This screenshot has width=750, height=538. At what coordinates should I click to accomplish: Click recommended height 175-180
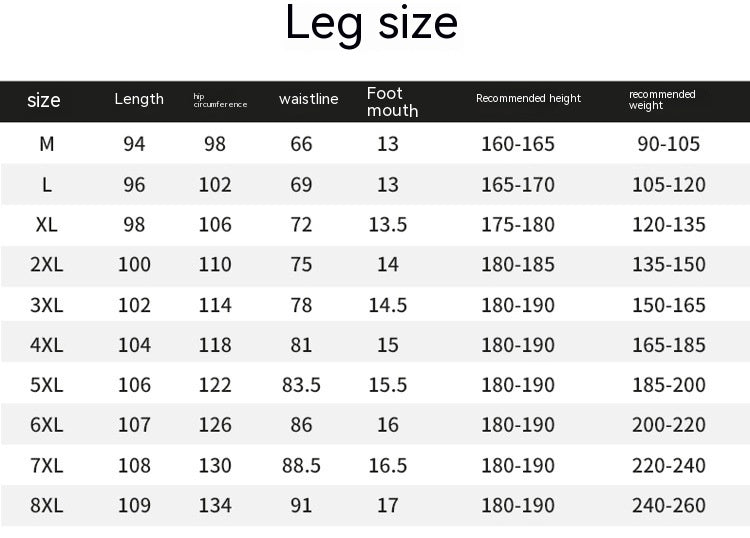(518, 224)
